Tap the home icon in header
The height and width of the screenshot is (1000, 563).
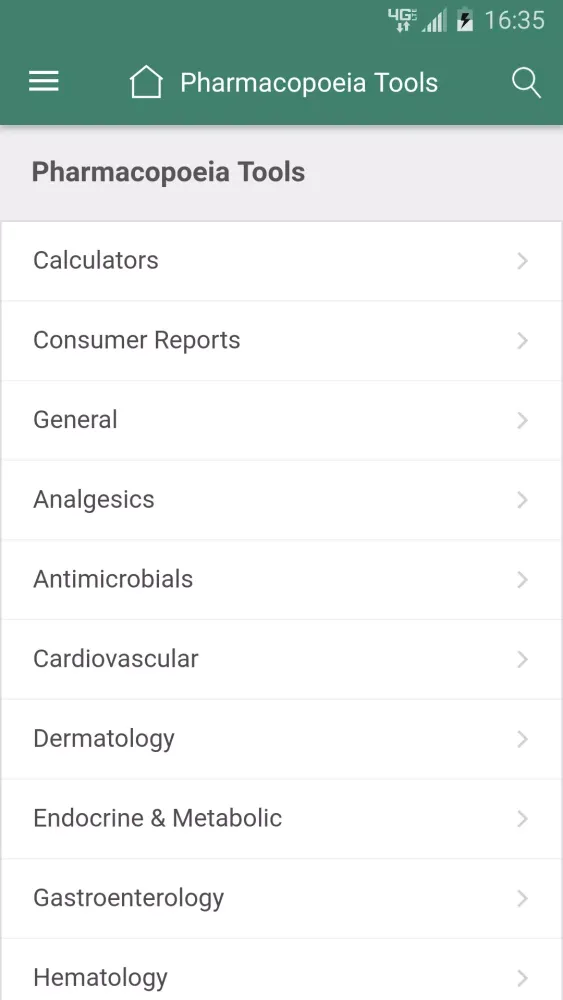coord(146,82)
